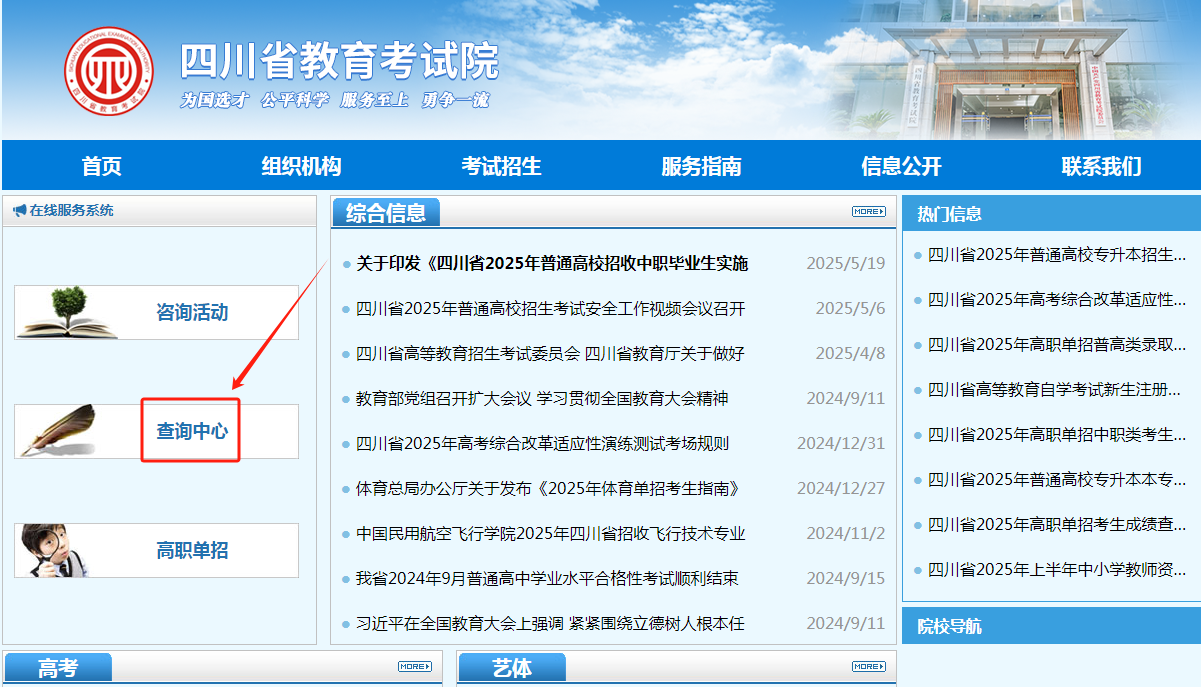
Task: Click the date 2024/12/31
Action: [841, 443]
